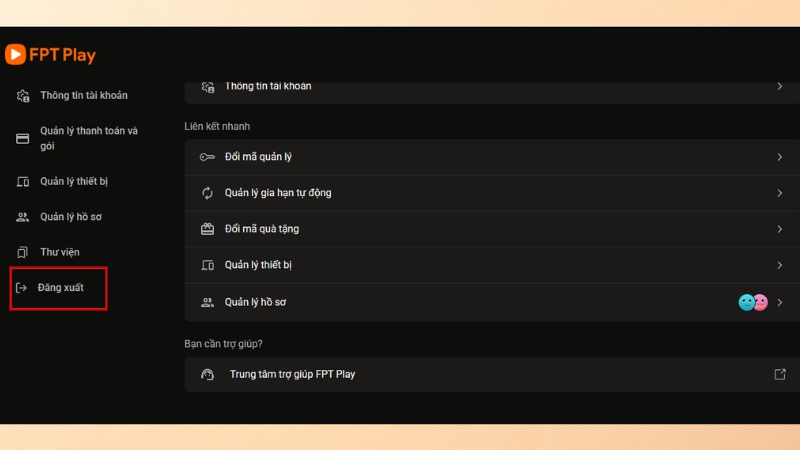Expand the Quản lý gia hạn tự động chevron
800x450 pixels.
click(780, 193)
